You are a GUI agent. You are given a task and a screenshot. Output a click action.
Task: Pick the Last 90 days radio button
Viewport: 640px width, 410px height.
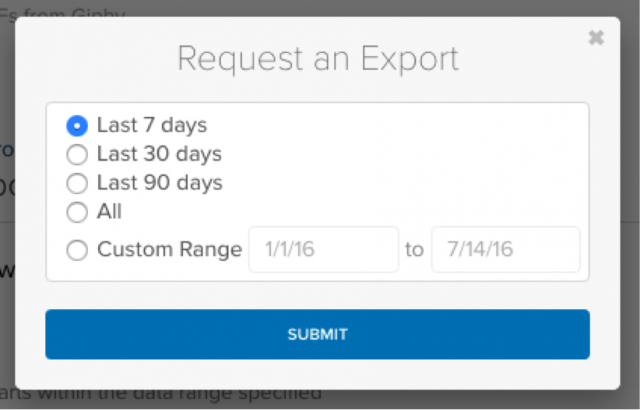(77, 184)
